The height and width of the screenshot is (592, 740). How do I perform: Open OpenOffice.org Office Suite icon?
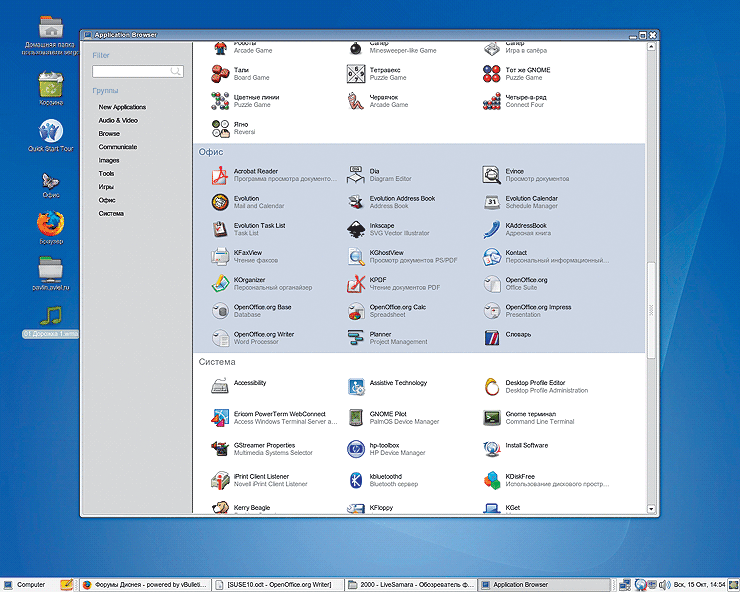click(491, 284)
